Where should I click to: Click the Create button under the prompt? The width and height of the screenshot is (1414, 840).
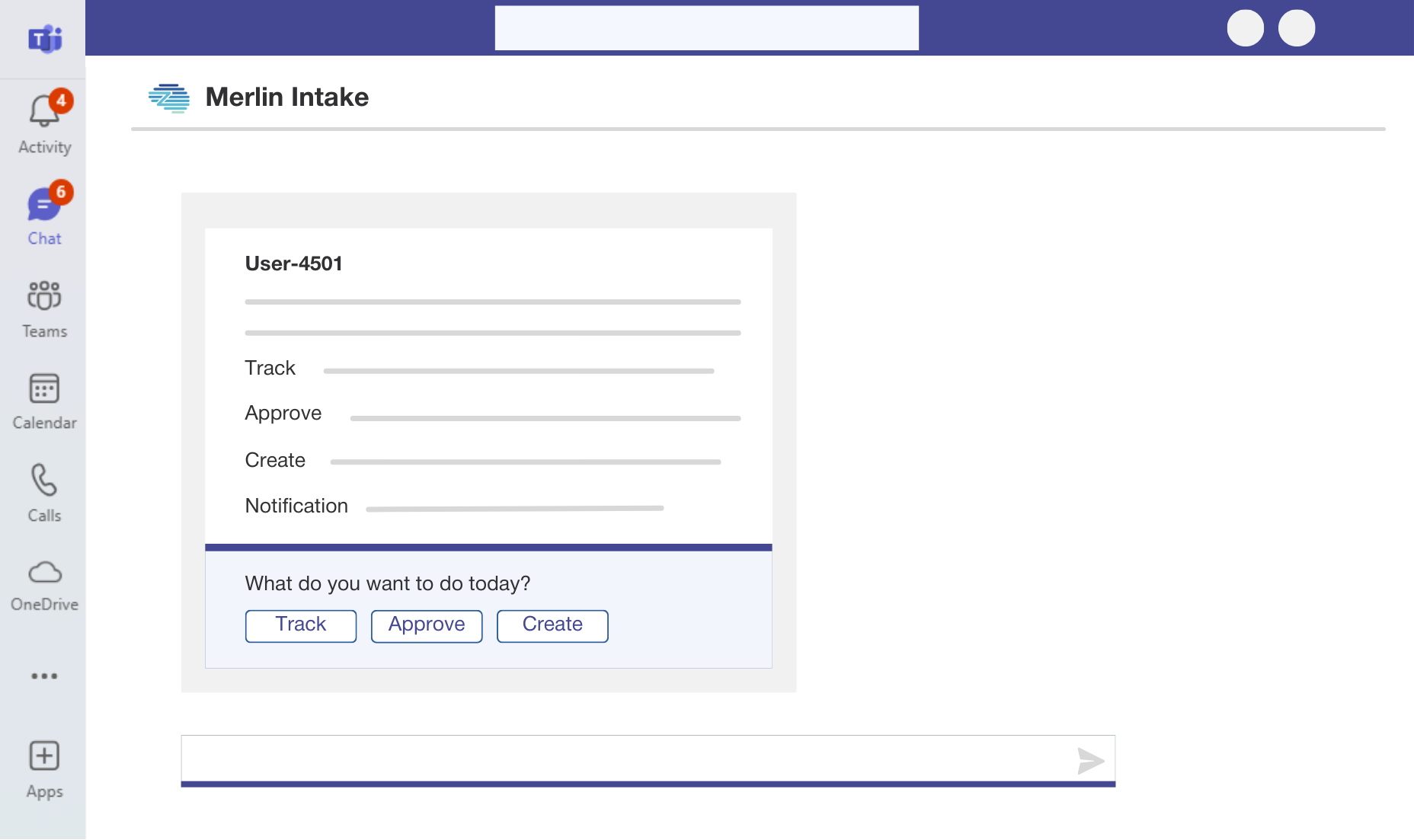pos(552,625)
